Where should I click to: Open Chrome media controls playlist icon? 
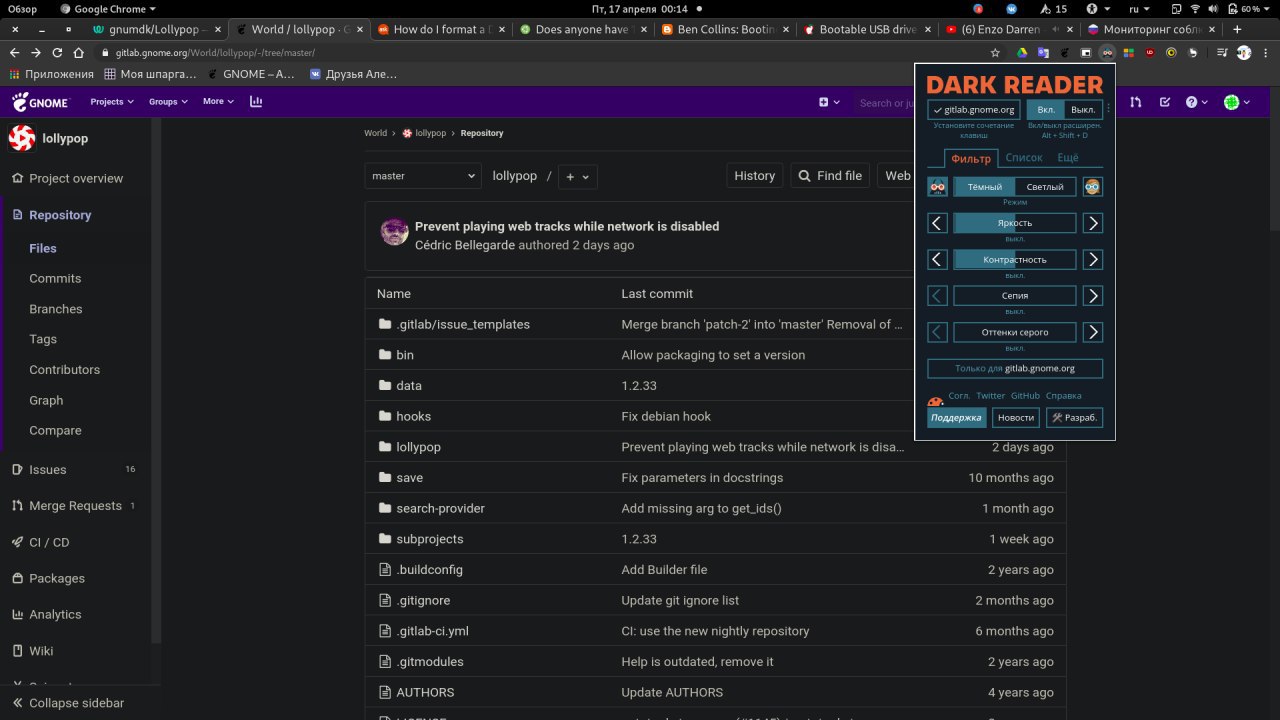coord(1222,52)
